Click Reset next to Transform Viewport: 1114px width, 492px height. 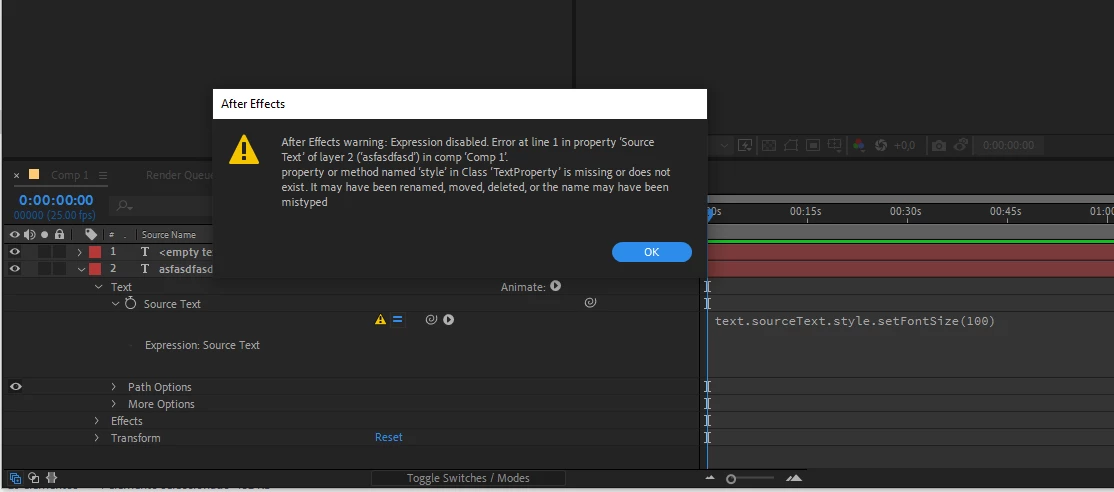[x=389, y=437]
